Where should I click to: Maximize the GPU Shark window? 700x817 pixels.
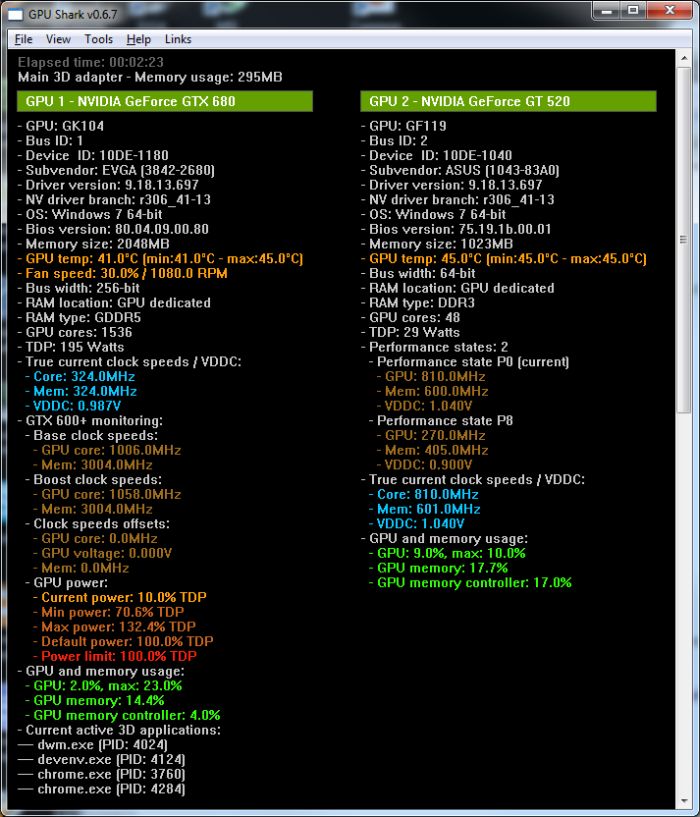pos(633,10)
